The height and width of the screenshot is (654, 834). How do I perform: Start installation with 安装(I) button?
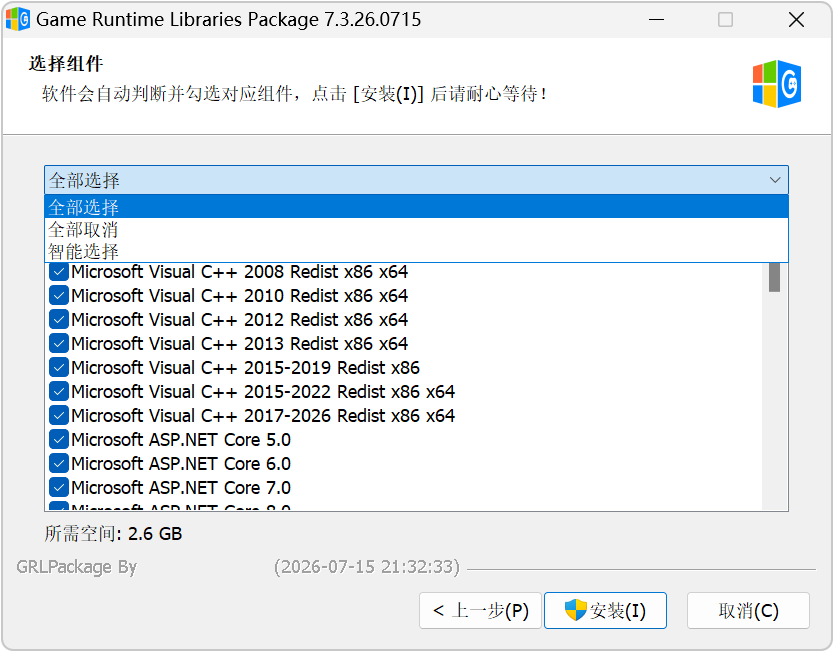coord(605,610)
